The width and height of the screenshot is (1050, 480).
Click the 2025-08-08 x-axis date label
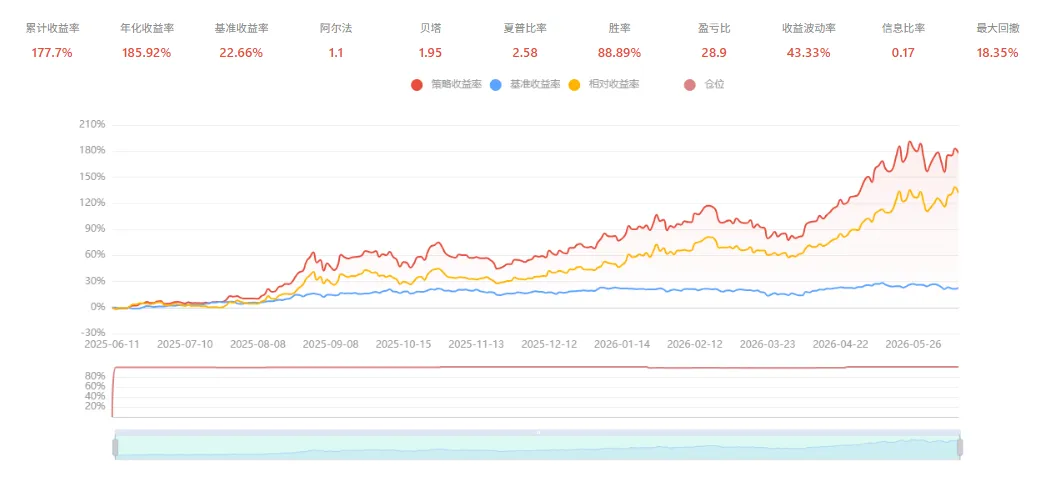tap(258, 344)
